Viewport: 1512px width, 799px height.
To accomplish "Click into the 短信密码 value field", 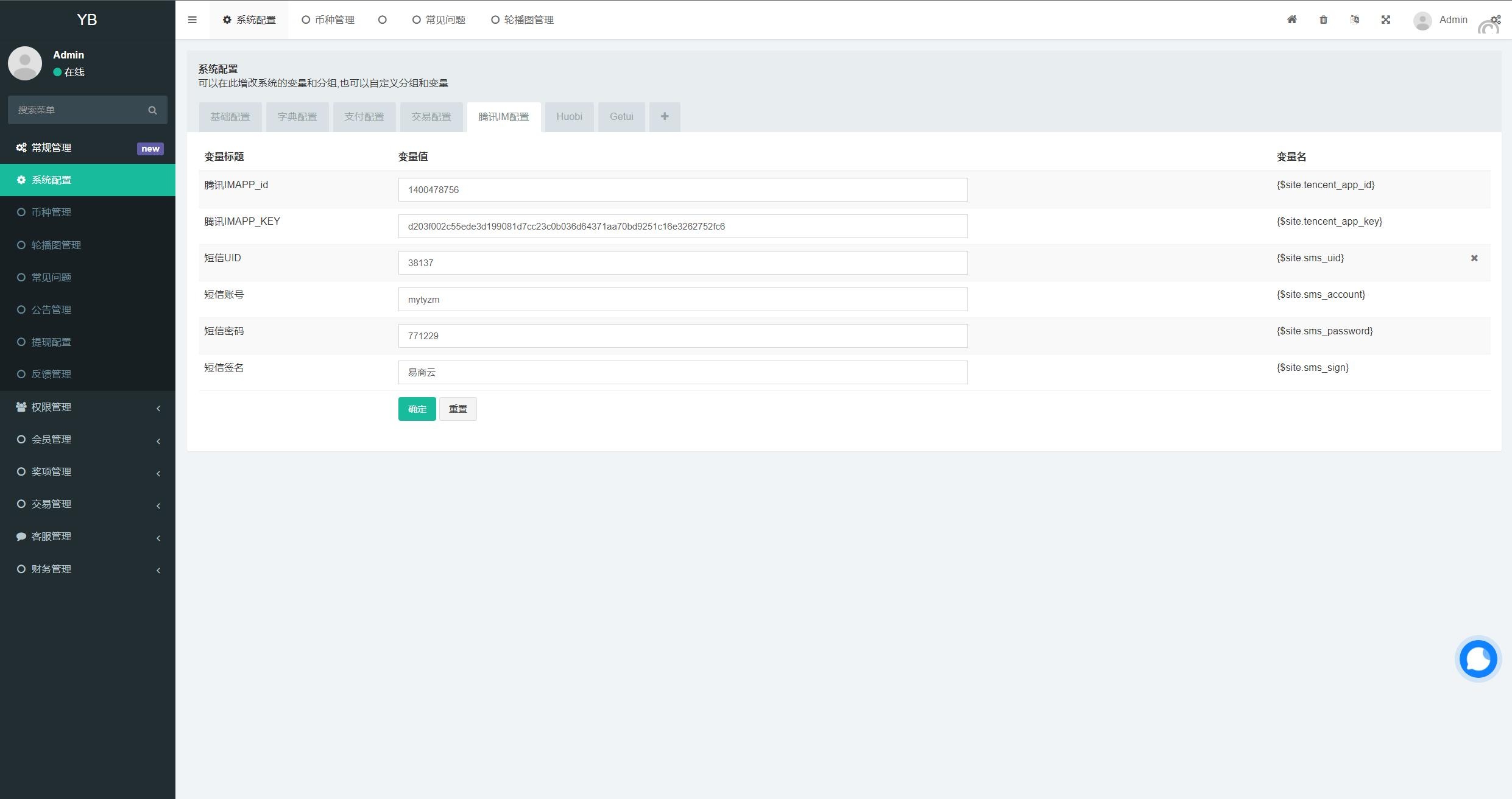I will click(x=682, y=336).
